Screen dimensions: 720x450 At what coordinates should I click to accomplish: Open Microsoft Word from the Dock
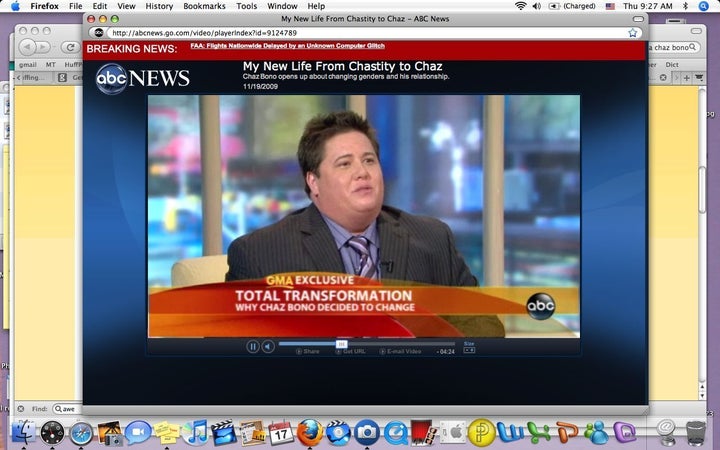point(510,433)
